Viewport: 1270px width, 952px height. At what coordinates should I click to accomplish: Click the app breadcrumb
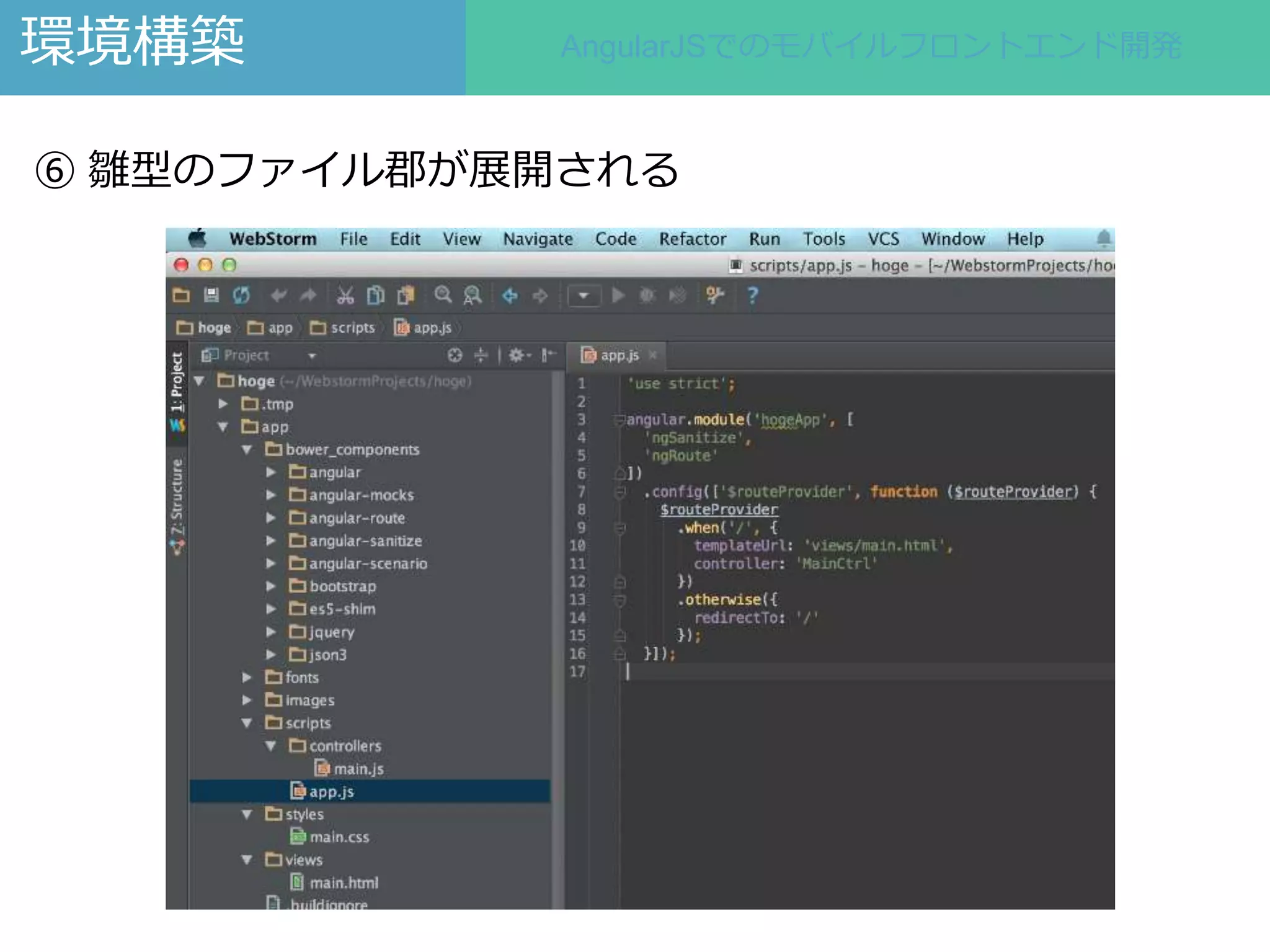pos(270,328)
